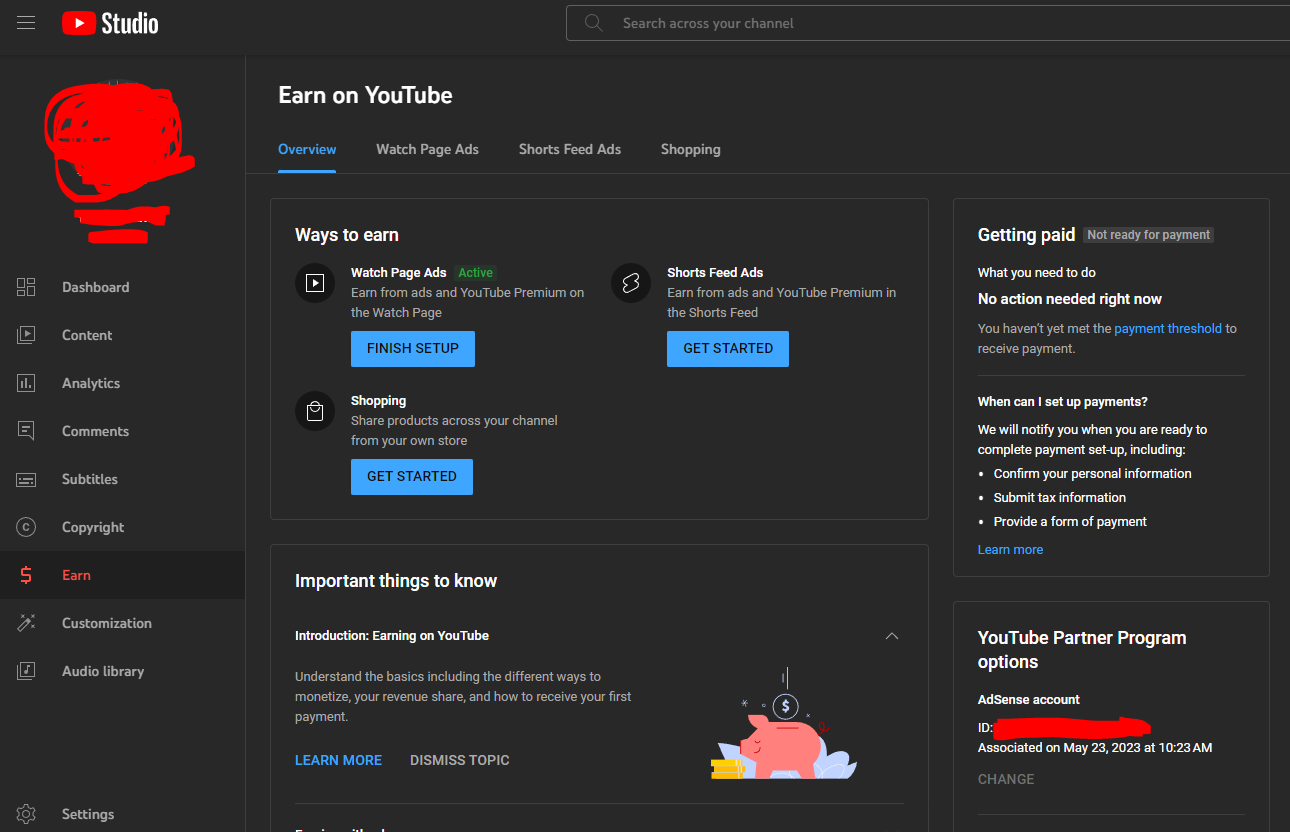Open Dashboard via its grid icon
Viewport: 1290px width, 832px height.
(26, 287)
